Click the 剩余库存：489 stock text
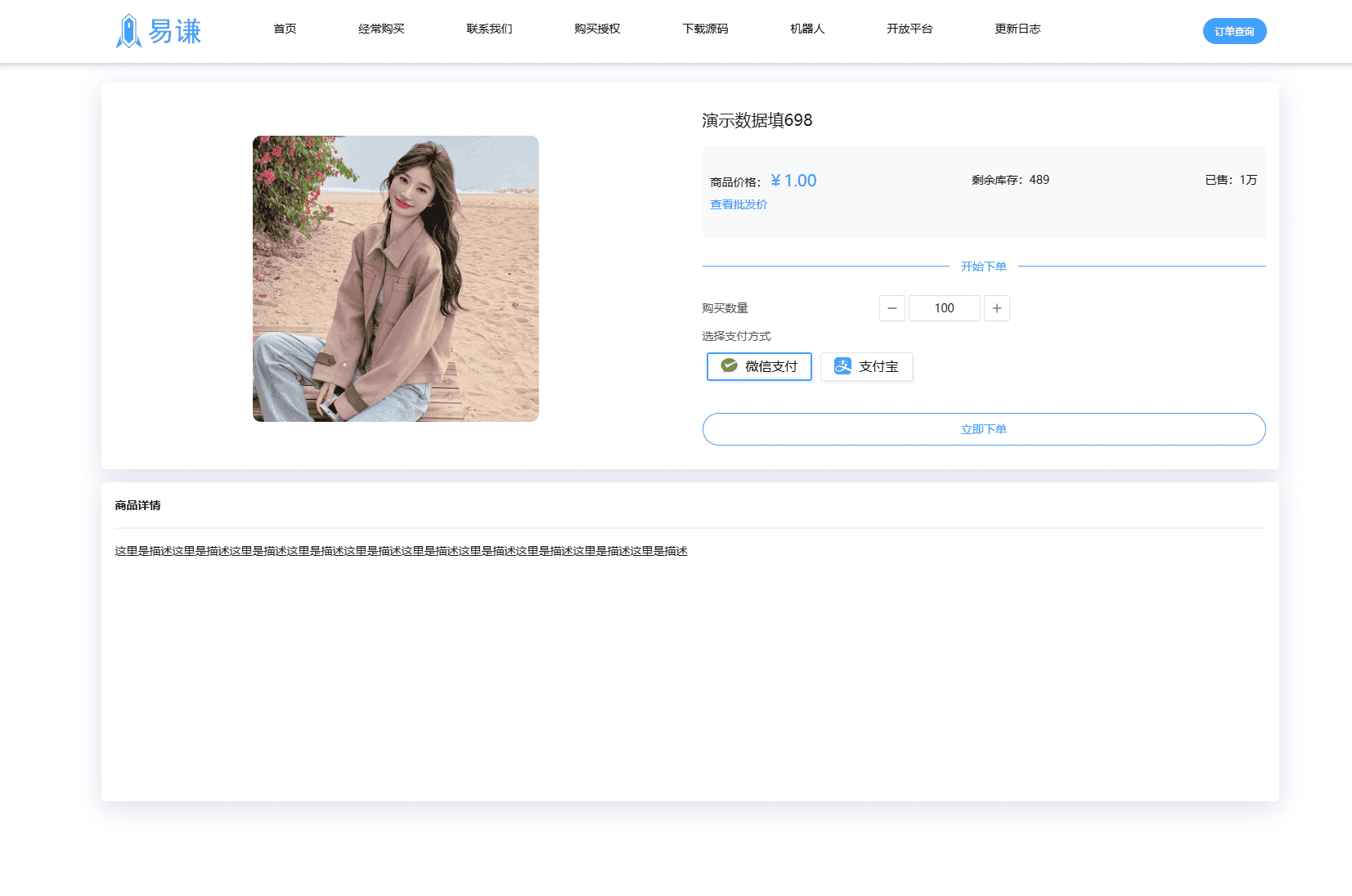This screenshot has height=896, width=1352. point(1010,180)
